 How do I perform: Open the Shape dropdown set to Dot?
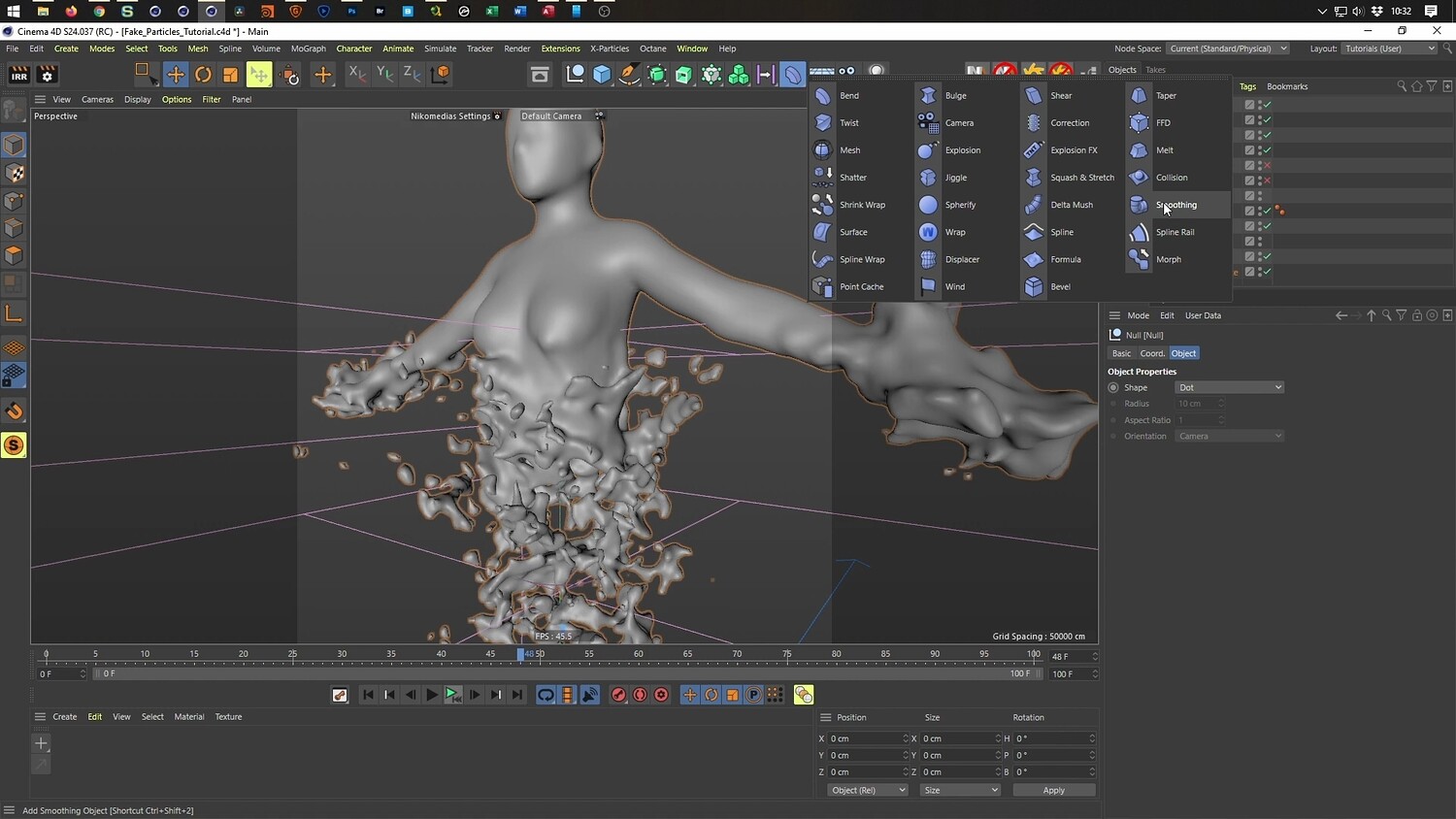tap(1229, 387)
